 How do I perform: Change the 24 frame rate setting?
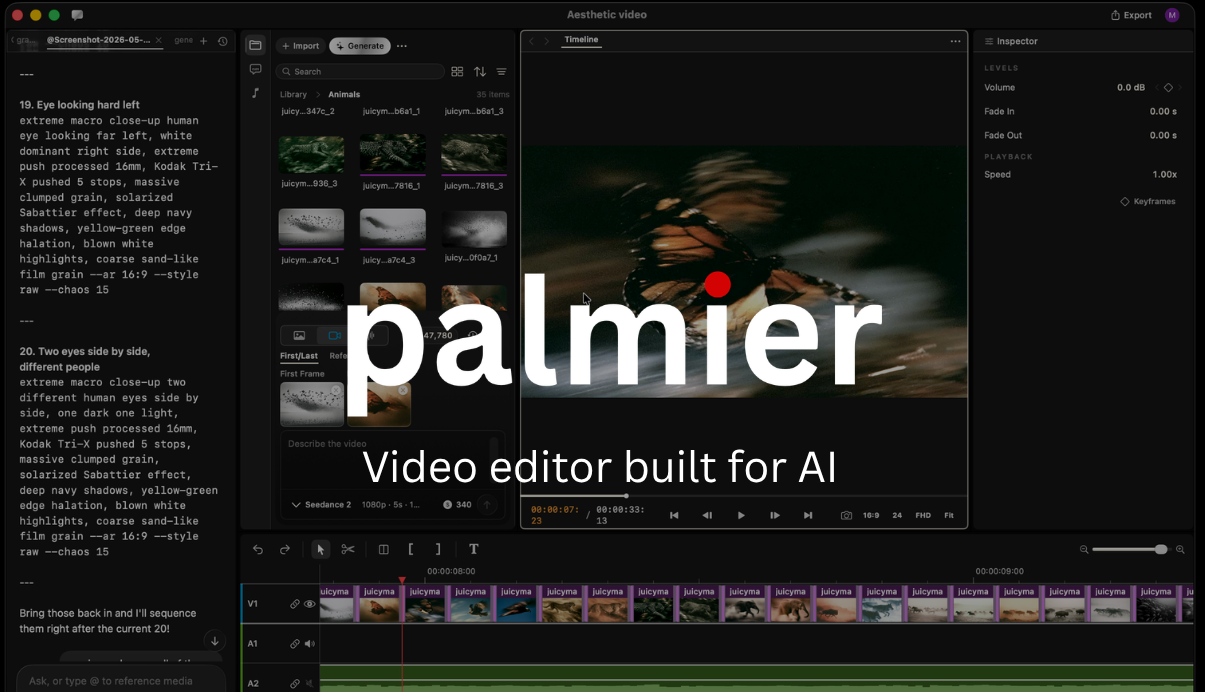(897, 515)
